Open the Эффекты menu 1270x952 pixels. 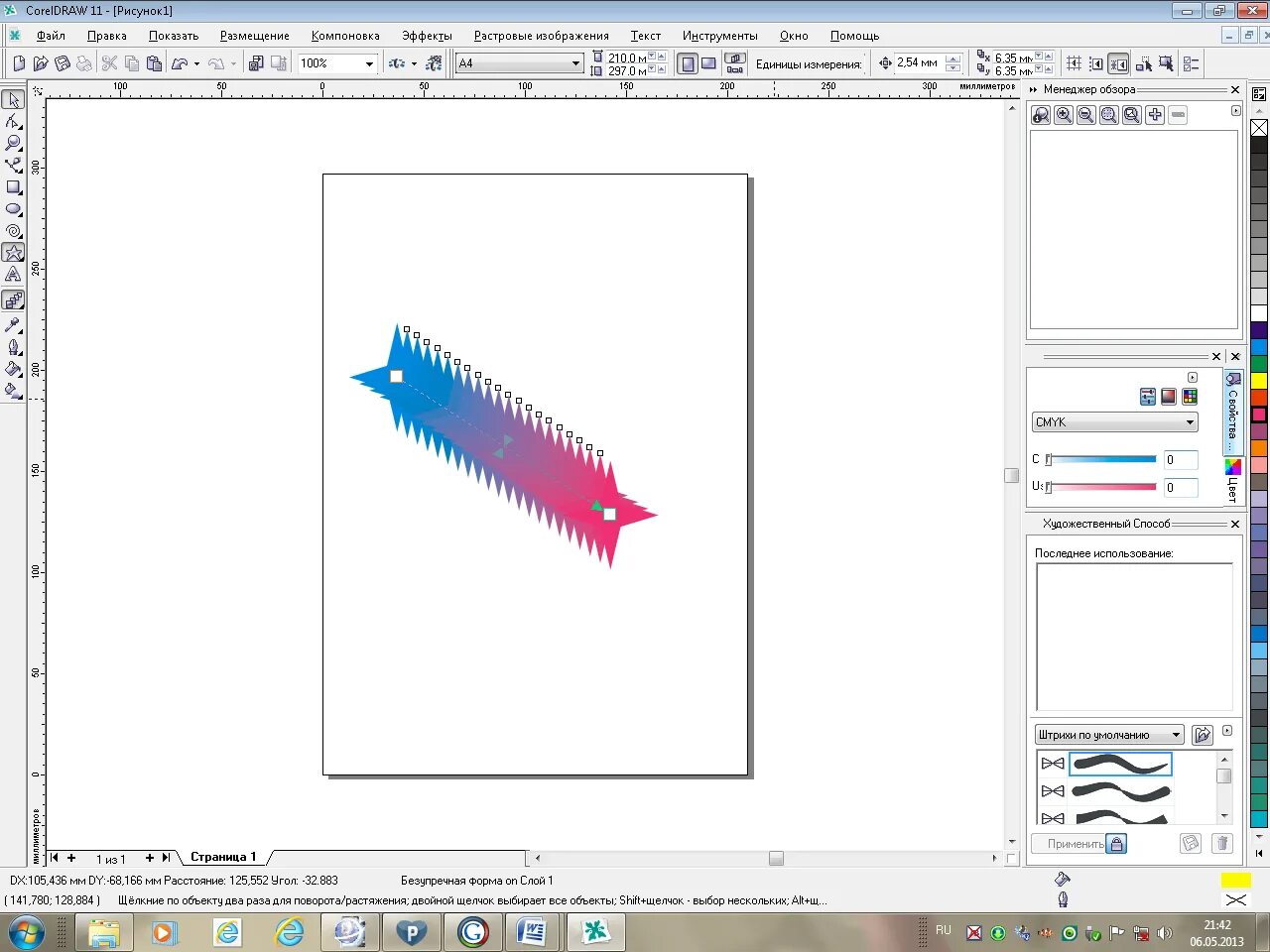(427, 35)
